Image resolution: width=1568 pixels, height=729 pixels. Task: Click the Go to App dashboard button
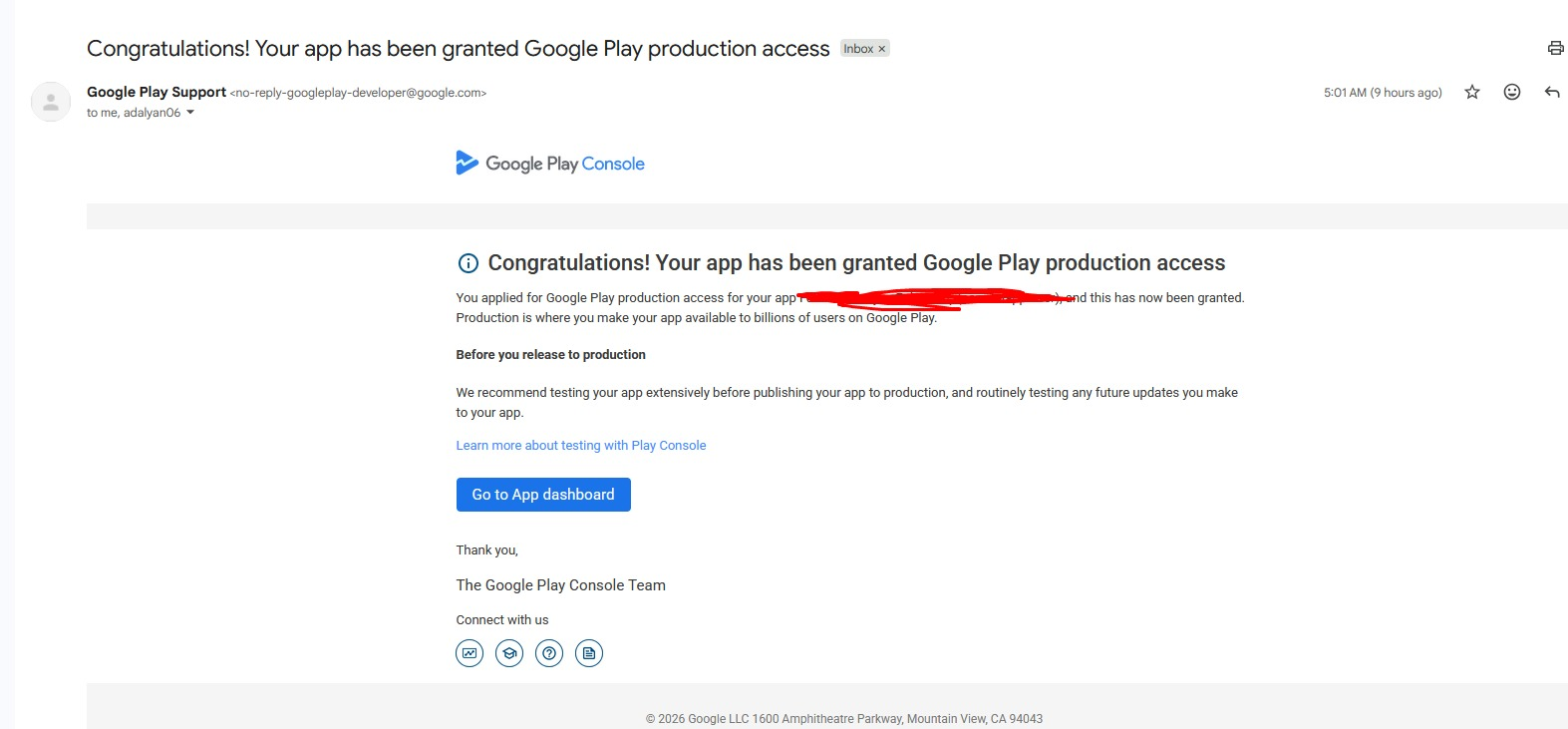[543, 495]
